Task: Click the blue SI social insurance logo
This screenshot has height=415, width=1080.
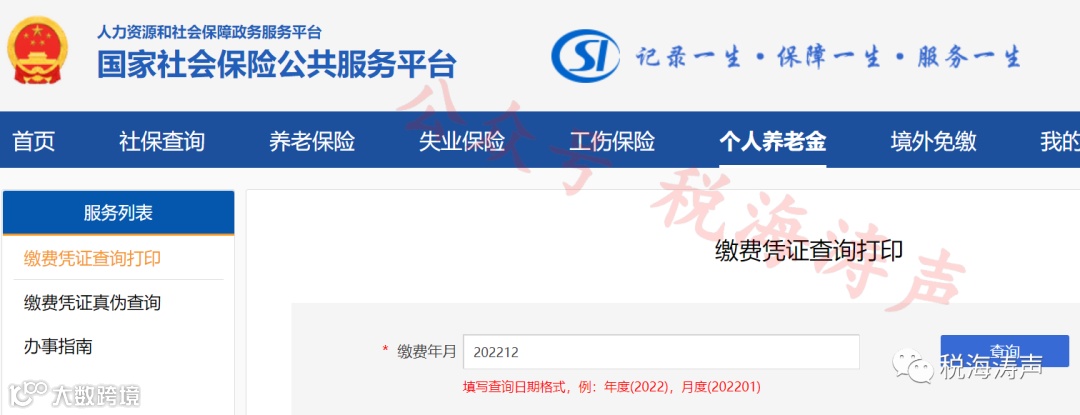Action: coord(585,55)
